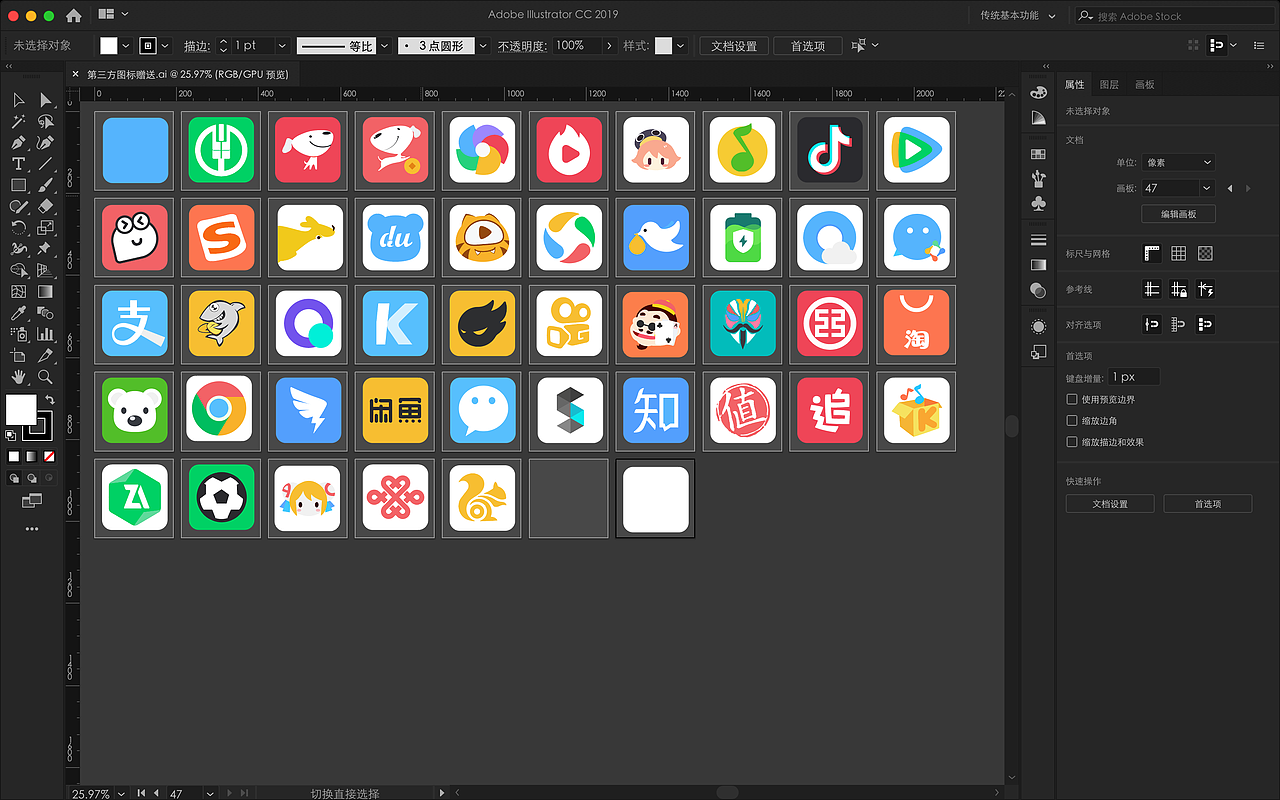Click 文档设置 under 快速操作
Image resolution: width=1280 pixels, height=800 pixels.
(1110, 504)
